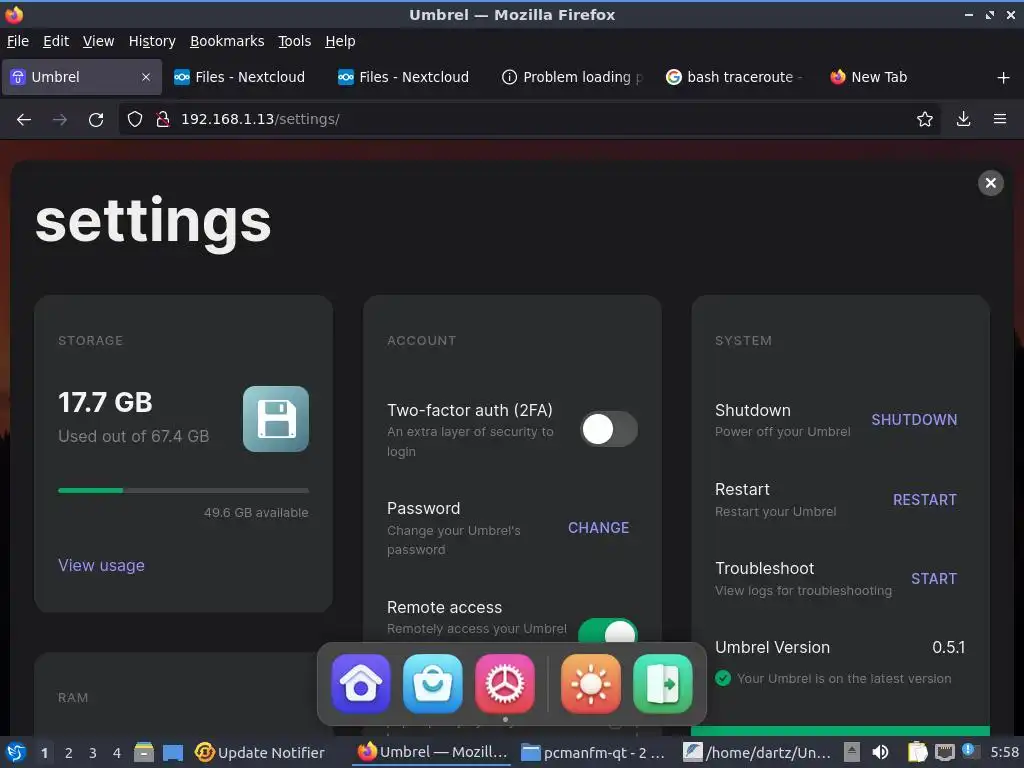Go back with the browser back arrow

tap(24, 119)
